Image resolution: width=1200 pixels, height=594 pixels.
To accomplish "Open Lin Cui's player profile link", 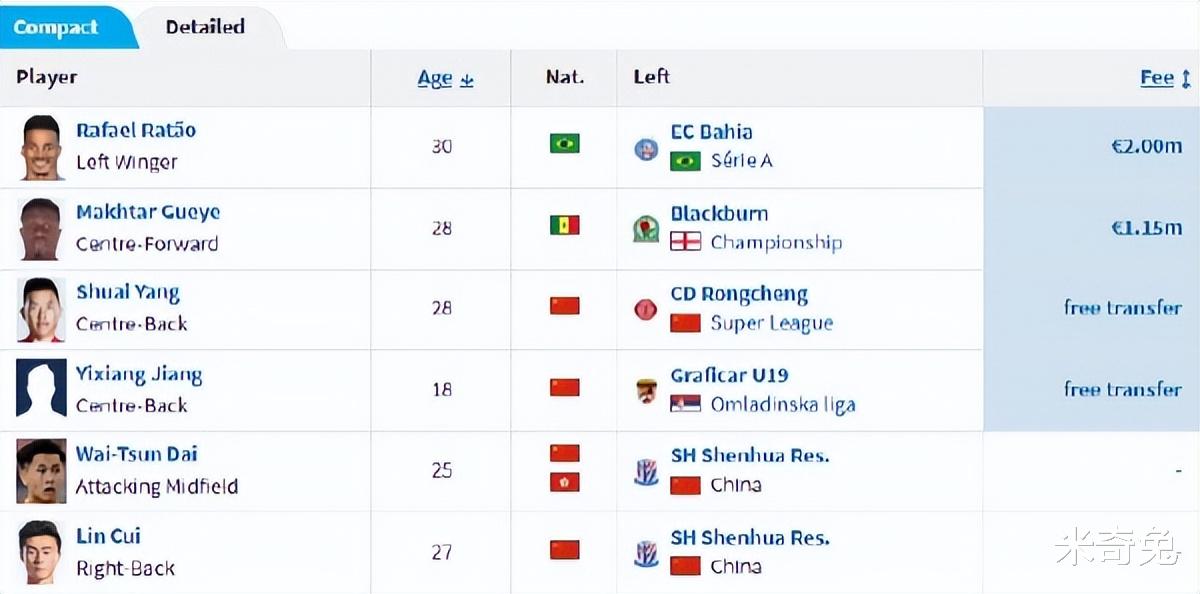I will click(x=108, y=536).
